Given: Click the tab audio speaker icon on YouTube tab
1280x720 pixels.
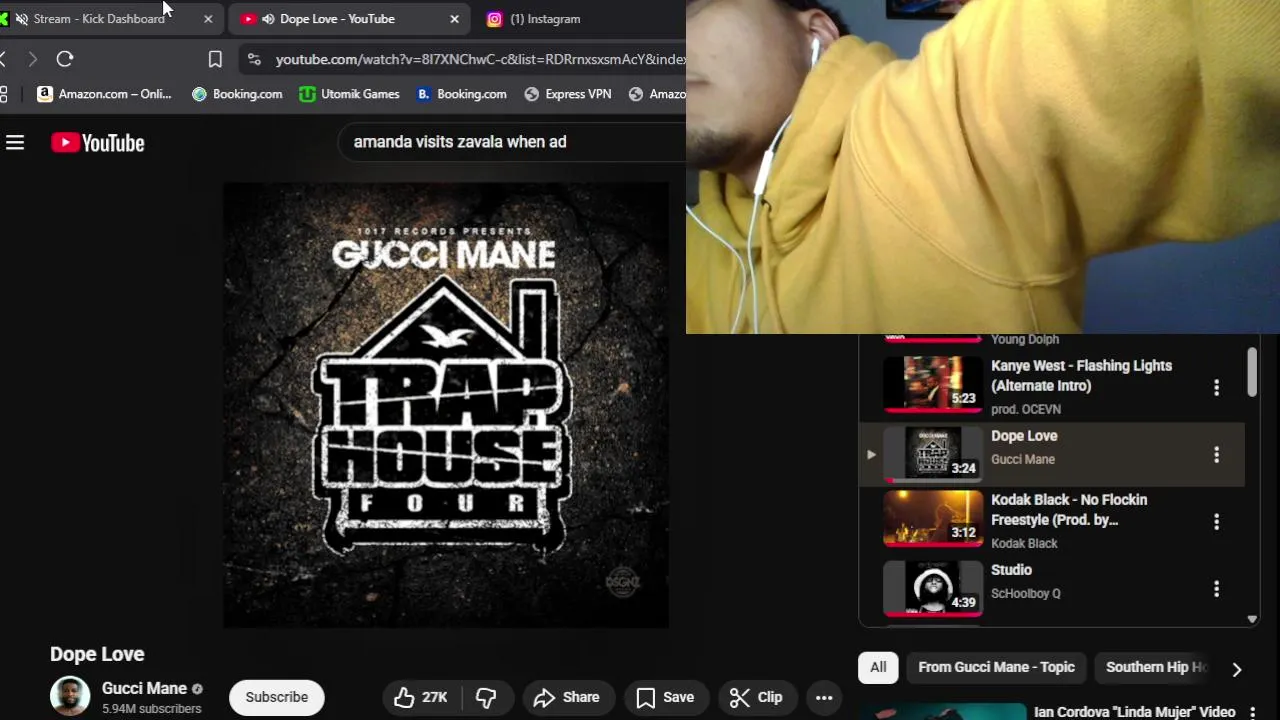Looking at the screenshot, I should coord(268,19).
